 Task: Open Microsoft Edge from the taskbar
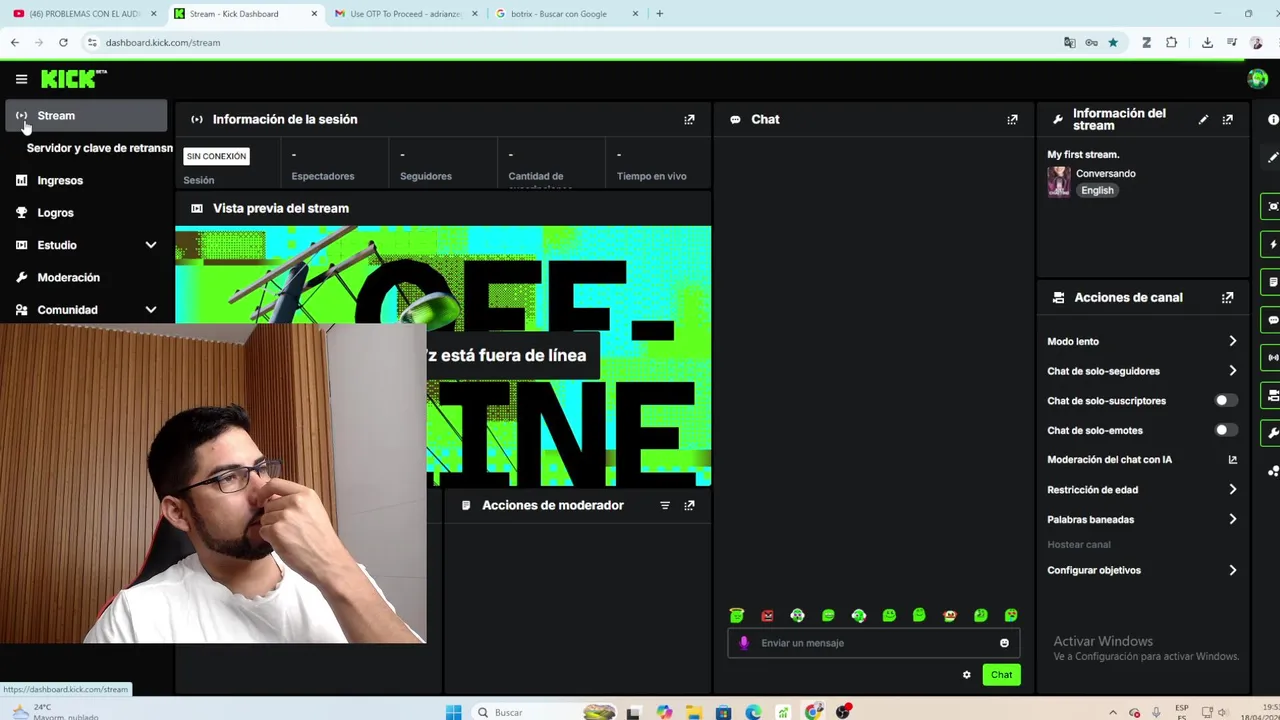pos(753,712)
